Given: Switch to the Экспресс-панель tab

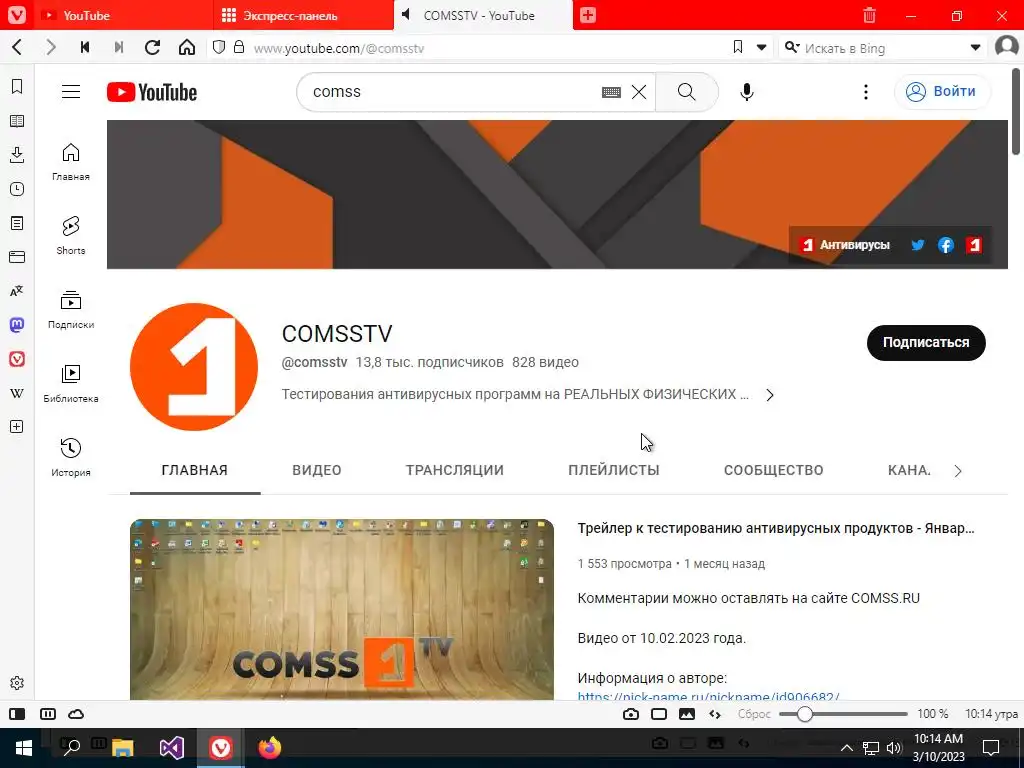Looking at the screenshot, I should [304, 15].
